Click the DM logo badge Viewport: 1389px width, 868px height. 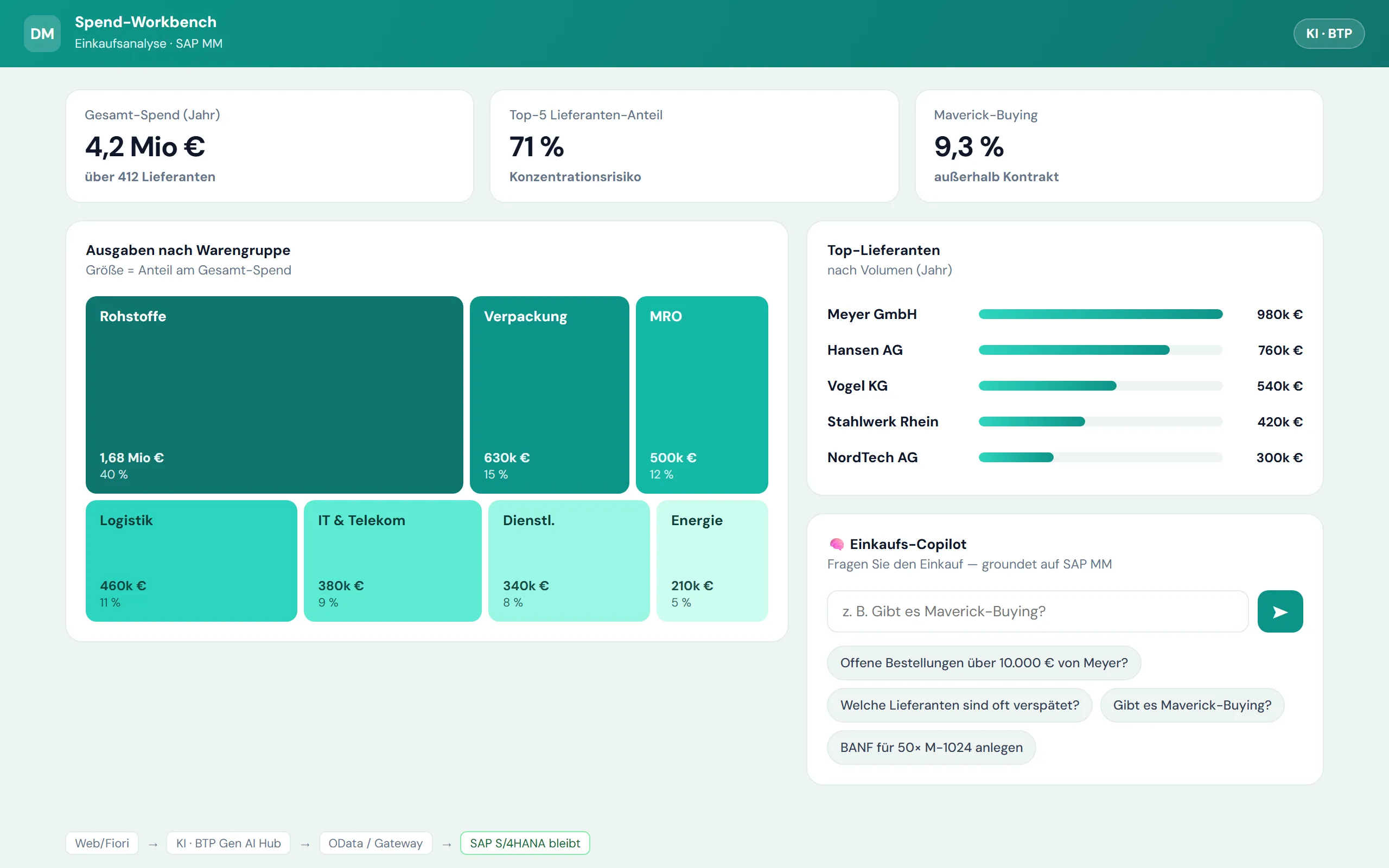pos(42,34)
